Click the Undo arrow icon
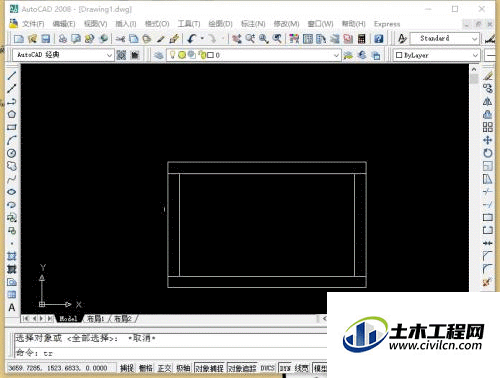This screenshot has height=378, width=500. point(192,39)
